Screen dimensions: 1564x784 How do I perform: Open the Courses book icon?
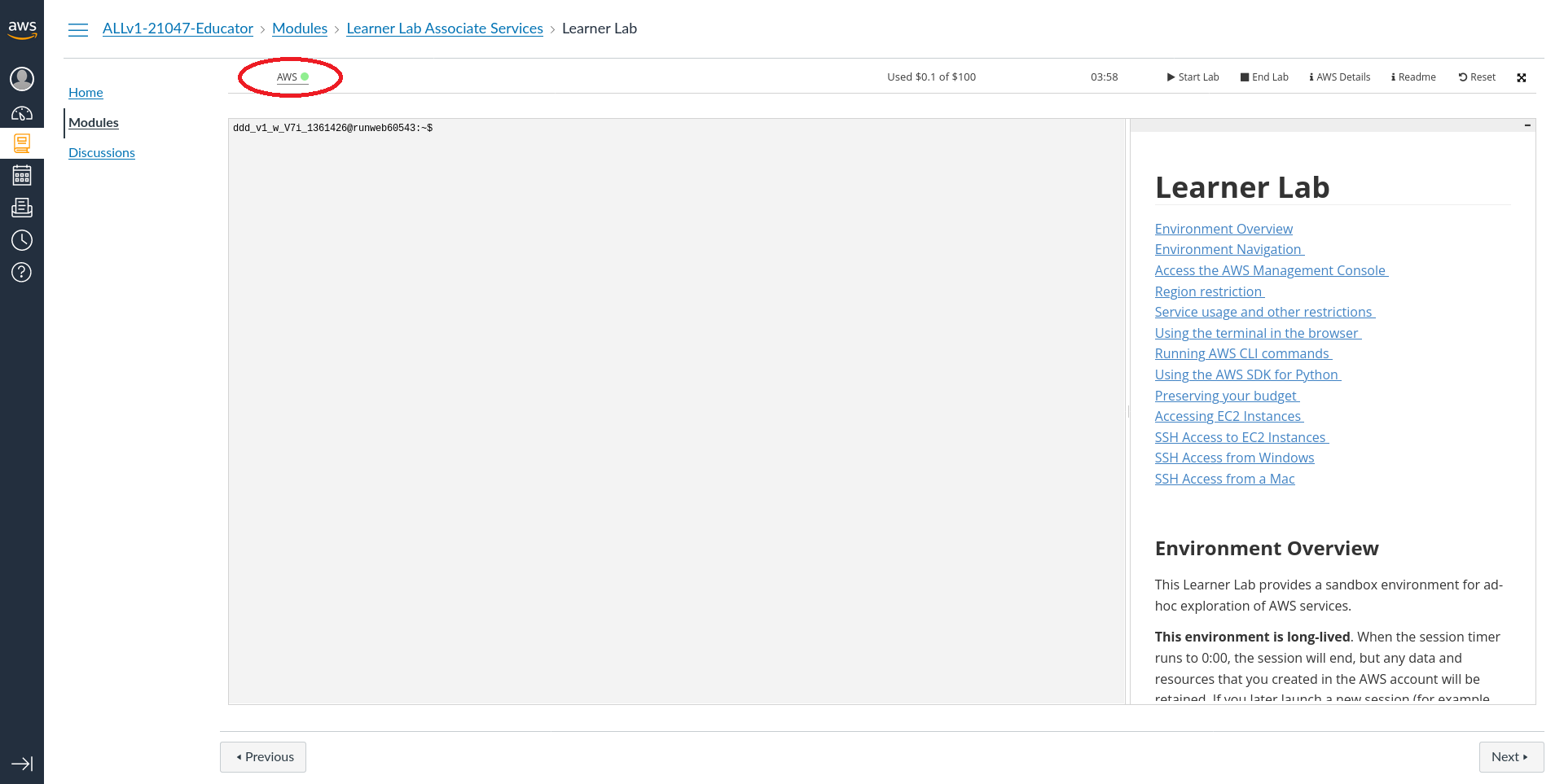pos(22,144)
